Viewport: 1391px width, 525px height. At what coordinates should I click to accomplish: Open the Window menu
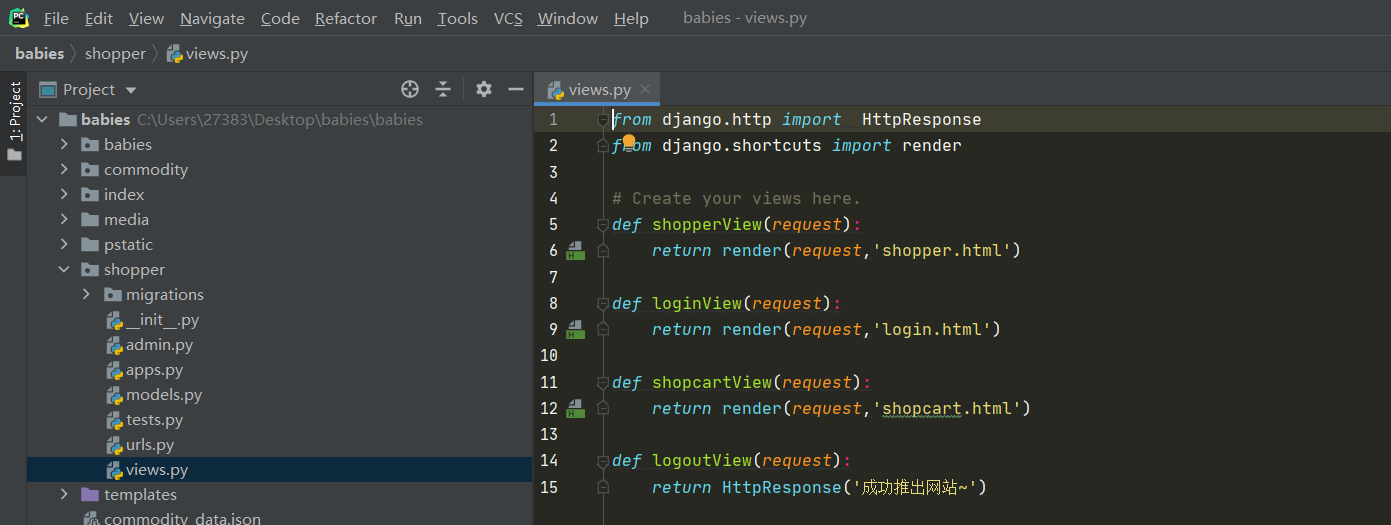point(568,18)
